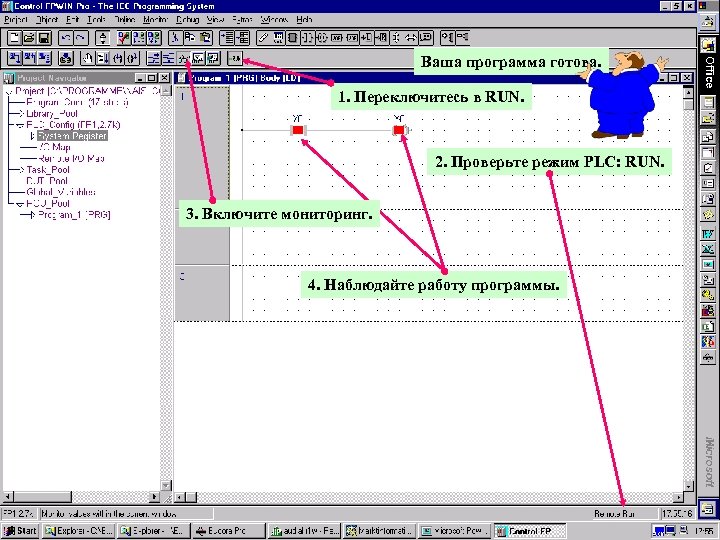Open the Online menu
Image resolution: width=720 pixels, height=540 pixels.
click(124, 20)
